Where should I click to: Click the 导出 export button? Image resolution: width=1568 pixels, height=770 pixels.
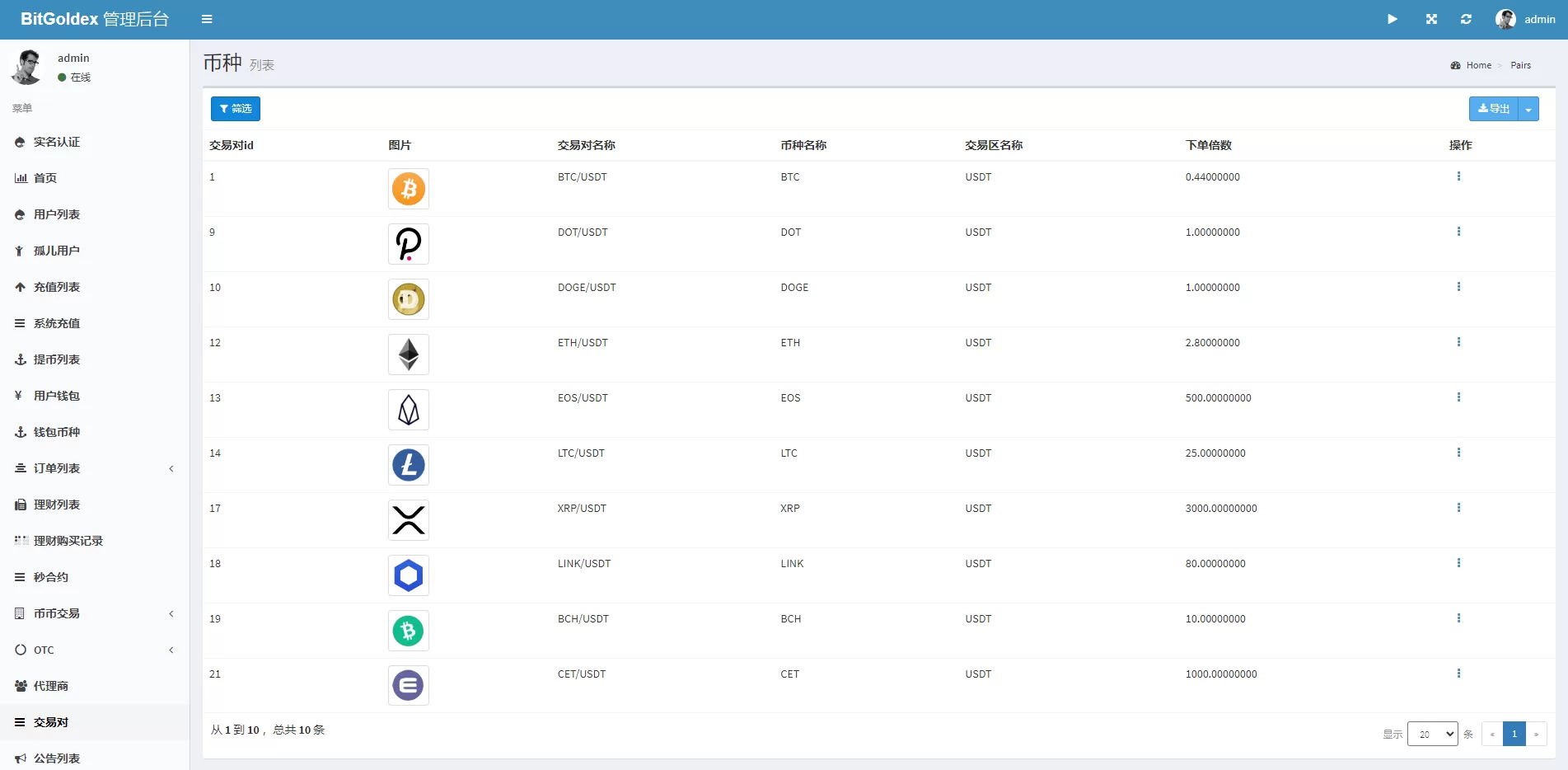coord(1493,109)
